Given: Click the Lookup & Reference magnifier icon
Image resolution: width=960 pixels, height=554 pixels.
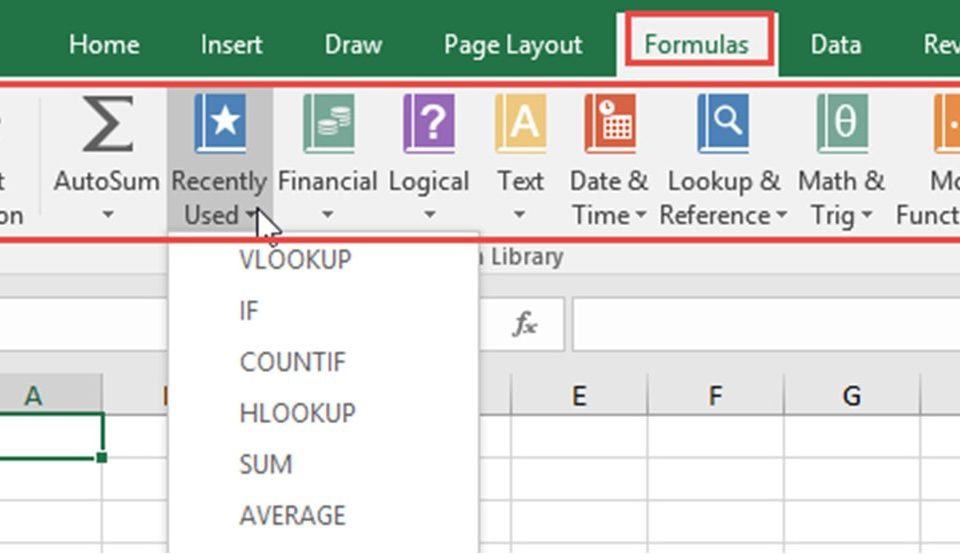Looking at the screenshot, I should [x=723, y=125].
